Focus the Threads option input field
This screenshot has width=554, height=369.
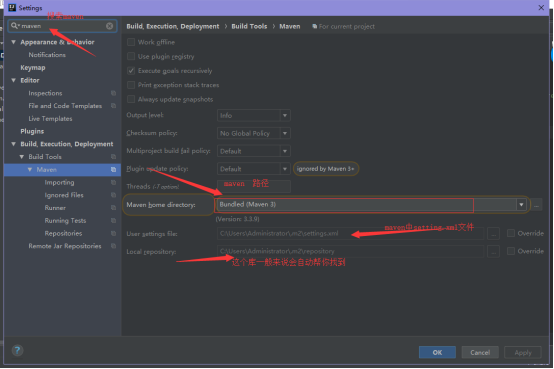tap(254, 186)
